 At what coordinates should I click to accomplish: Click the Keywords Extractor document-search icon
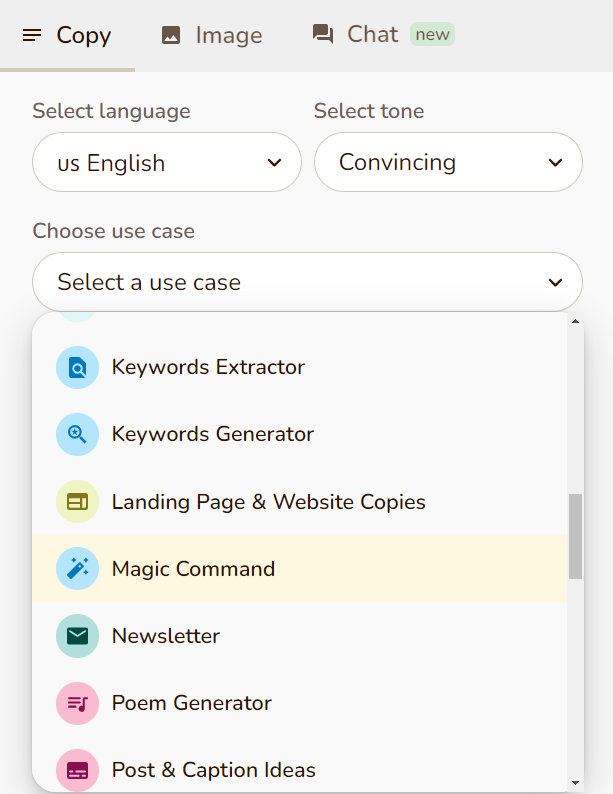[77, 368]
